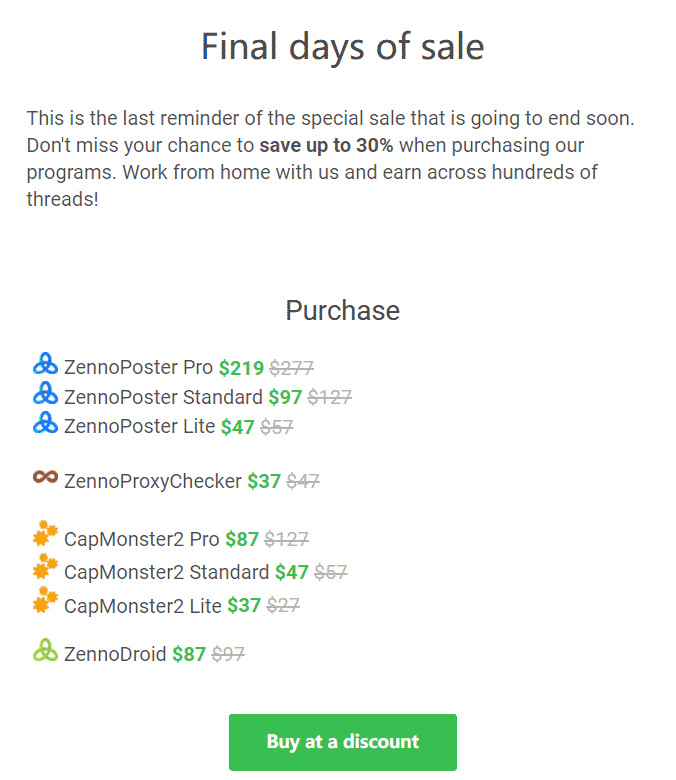Open the ZennoPoster Pro product link
The height and width of the screenshot is (780, 676).
[138, 368]
